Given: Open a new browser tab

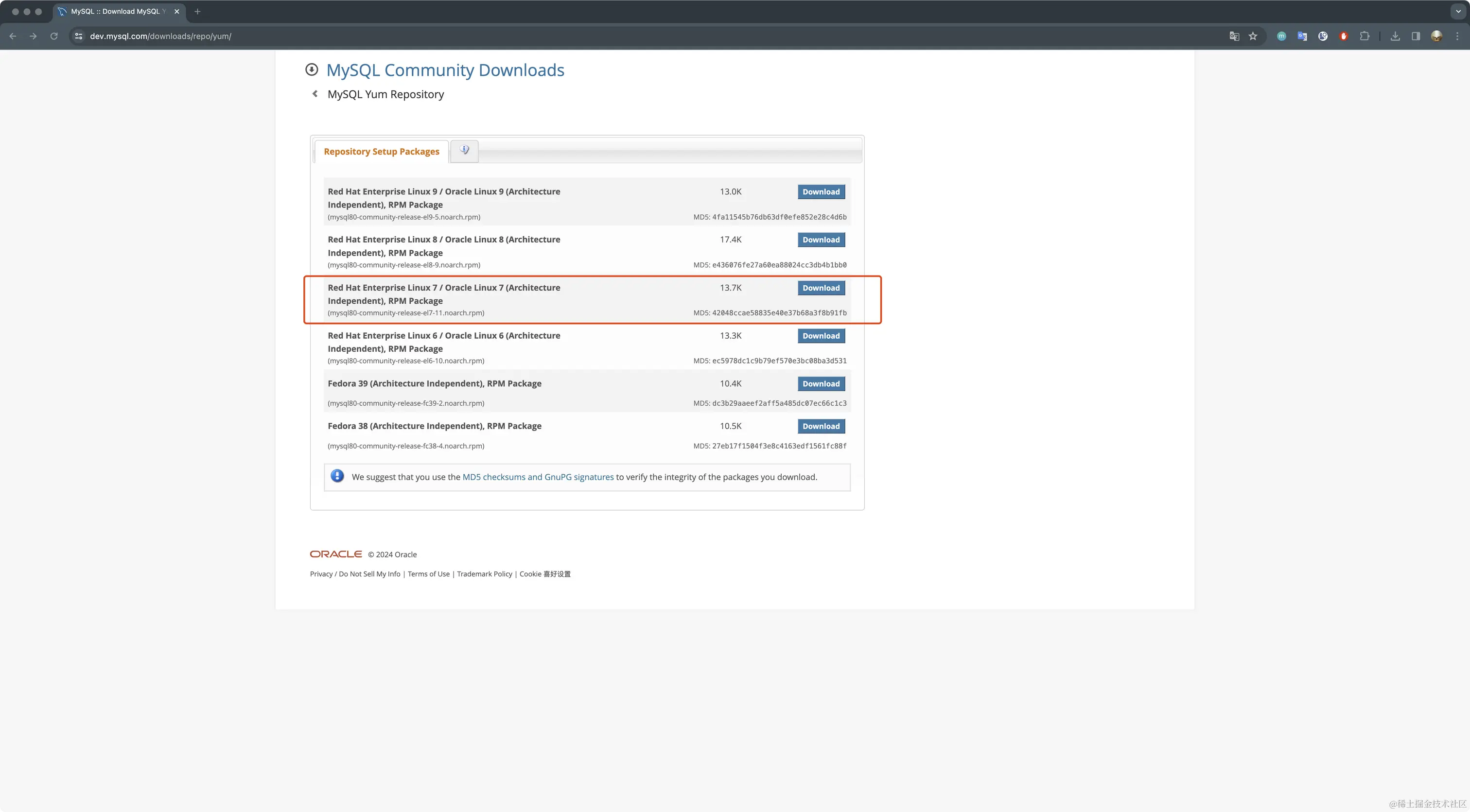Looking at the screenshot, I should [197, 11].
